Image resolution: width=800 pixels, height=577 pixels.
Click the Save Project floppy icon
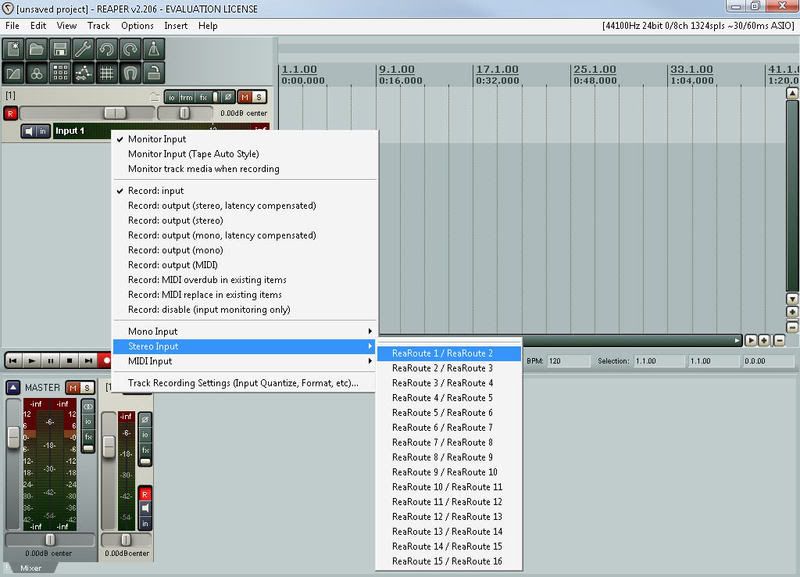(60, 49)
